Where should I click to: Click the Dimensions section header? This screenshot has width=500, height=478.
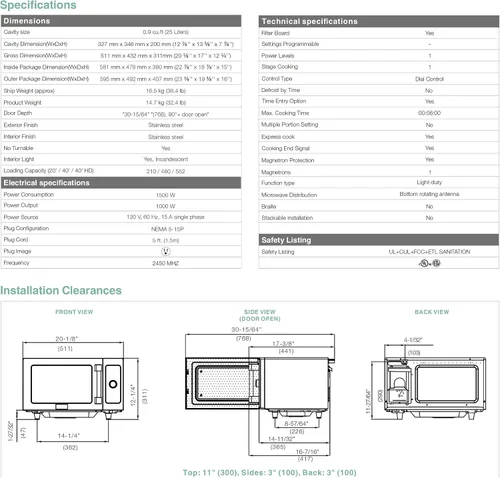(x=121, y=21)
